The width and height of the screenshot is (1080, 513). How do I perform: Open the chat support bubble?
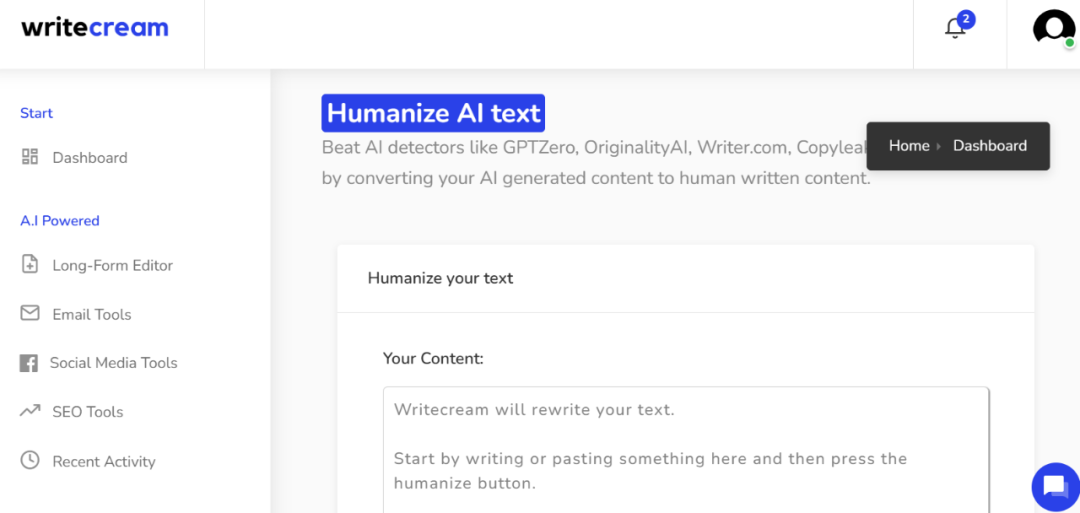pos(1054,487)
